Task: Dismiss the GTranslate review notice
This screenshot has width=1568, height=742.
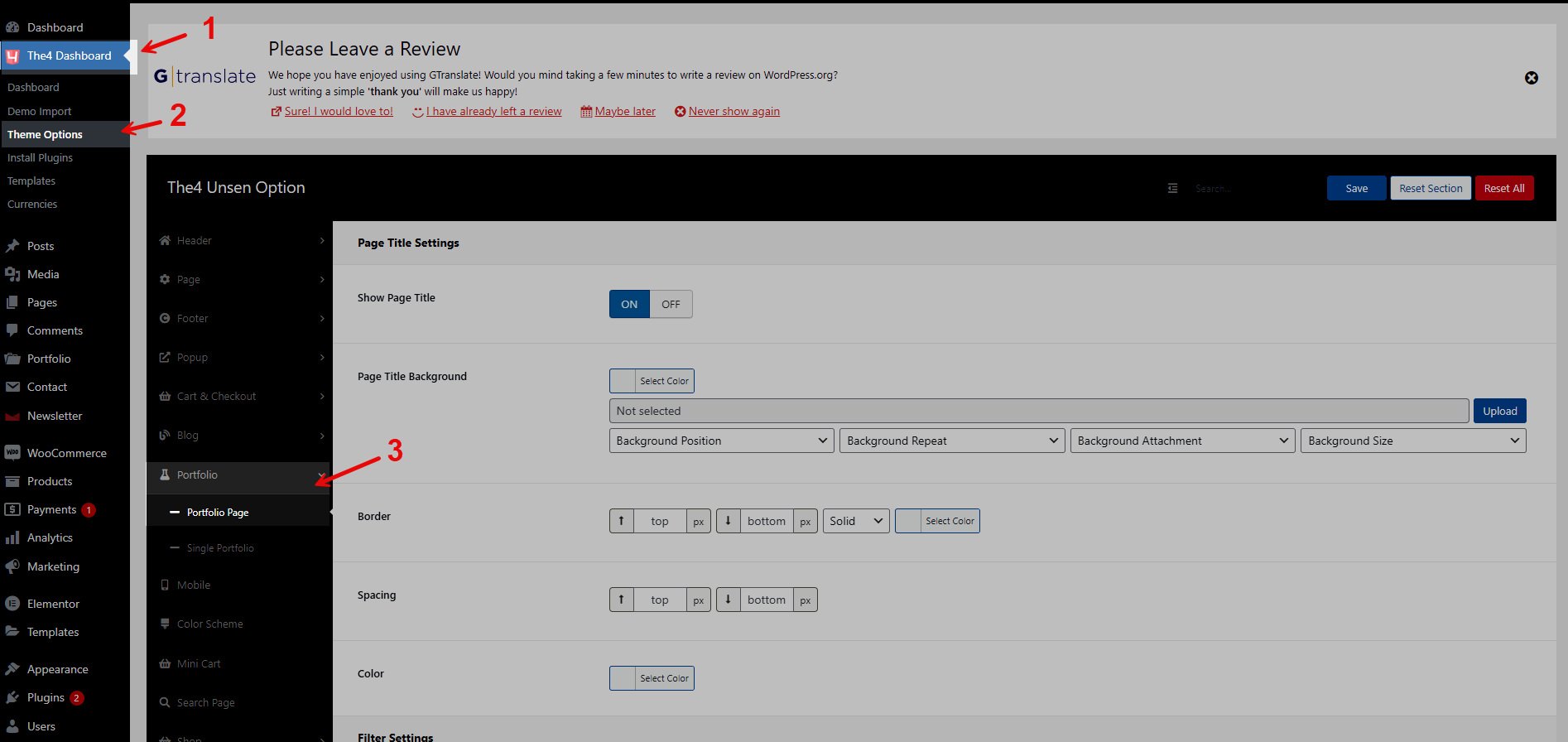Action: click(1532, 78)
